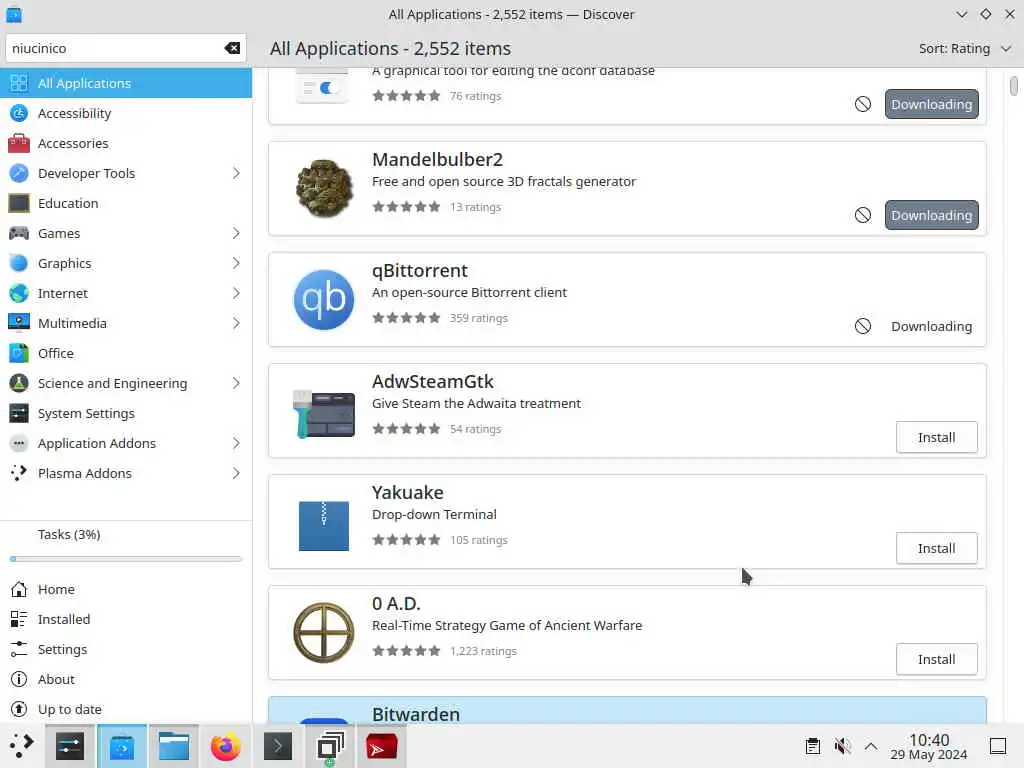1024x768 pixels.
Task: Launch Firefox from the taskbar
Action: [225, 746]
